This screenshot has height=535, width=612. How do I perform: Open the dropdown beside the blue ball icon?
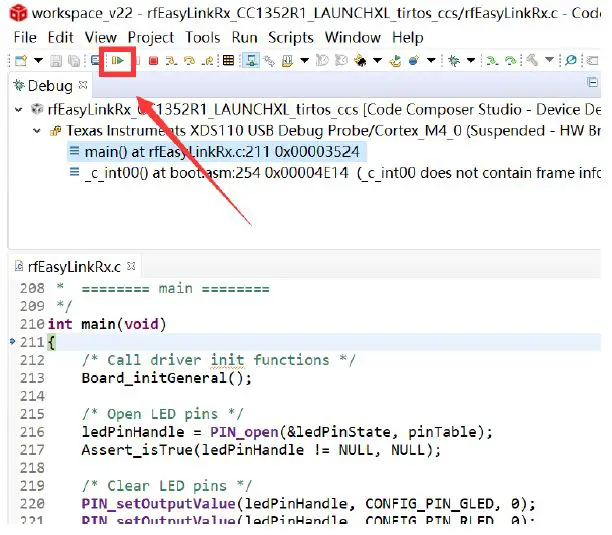click(x=431, y=60)
